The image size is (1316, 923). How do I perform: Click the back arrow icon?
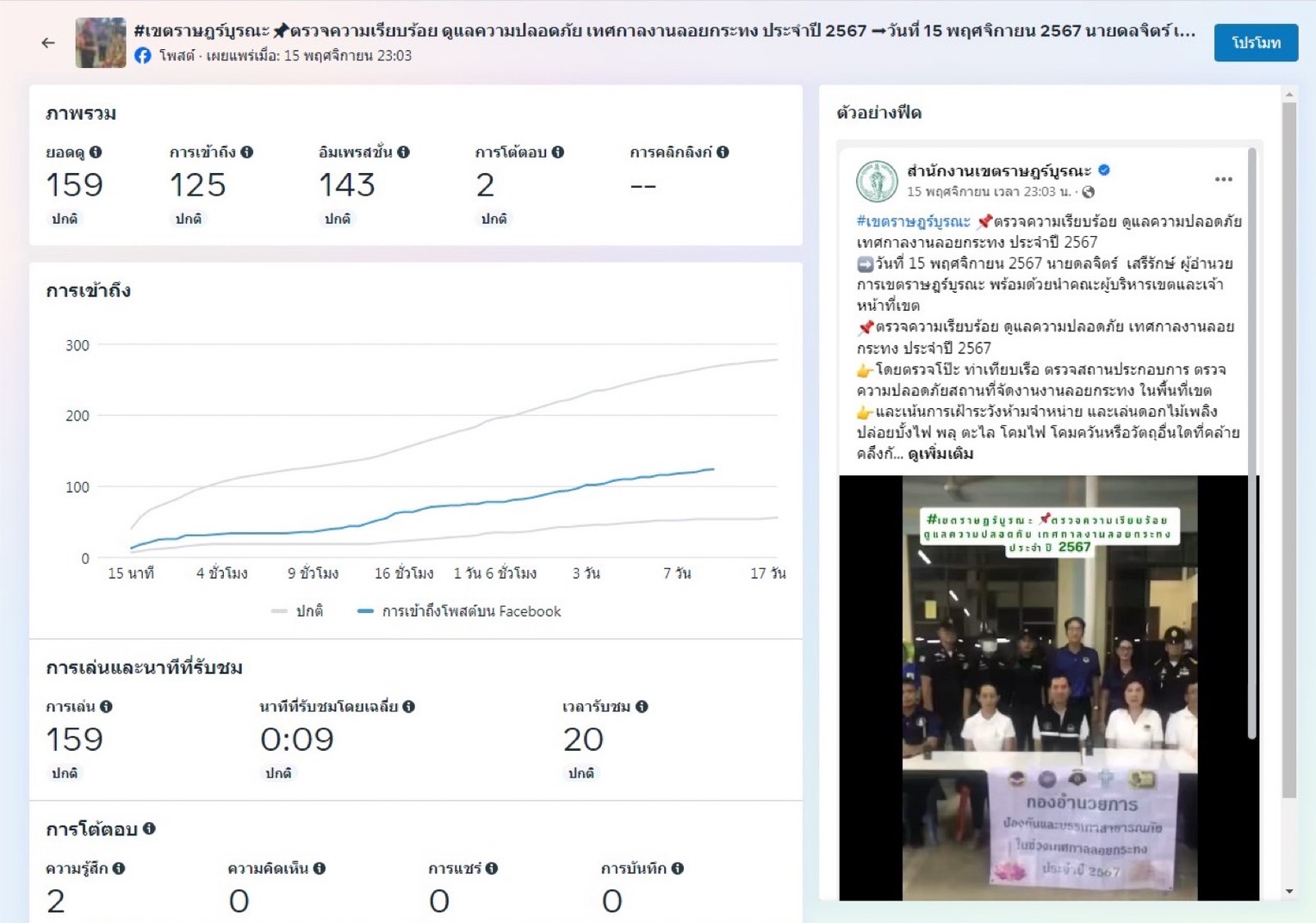(x=48, y=42)
